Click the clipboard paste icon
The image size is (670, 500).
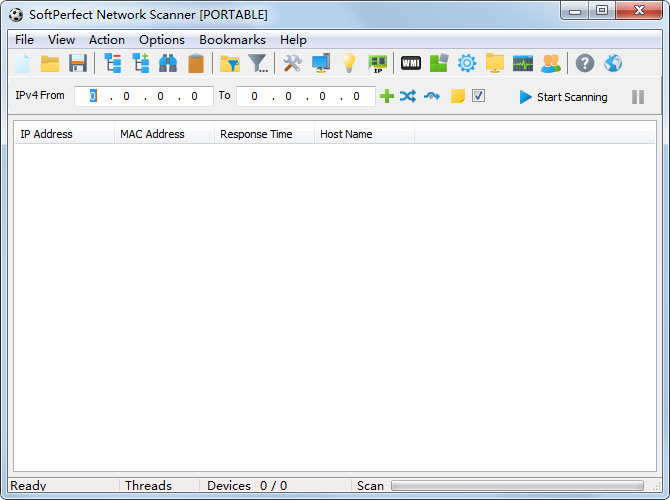pos(196,64)
